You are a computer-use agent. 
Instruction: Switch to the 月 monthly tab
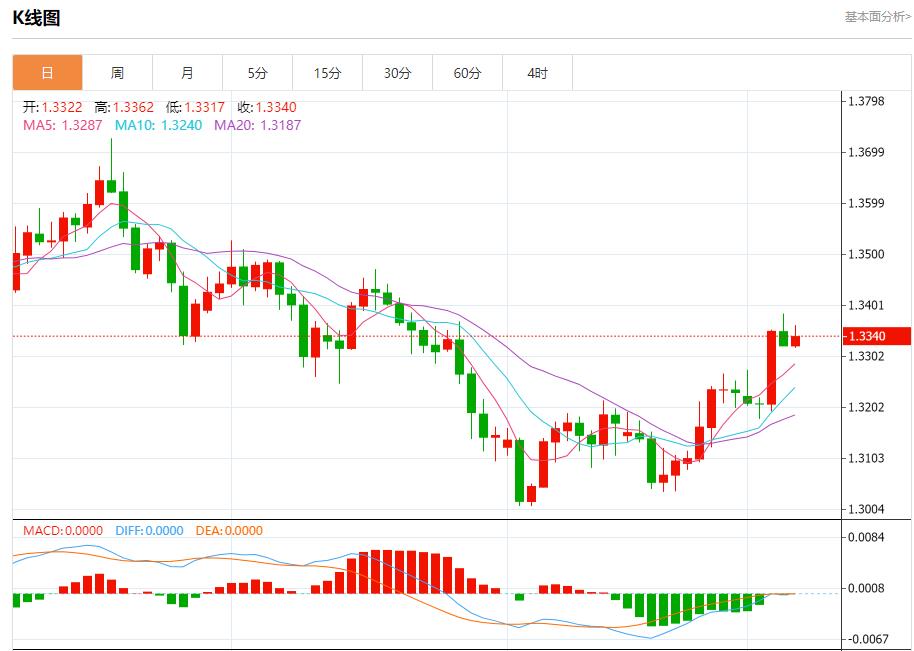[x=187, y=73]
